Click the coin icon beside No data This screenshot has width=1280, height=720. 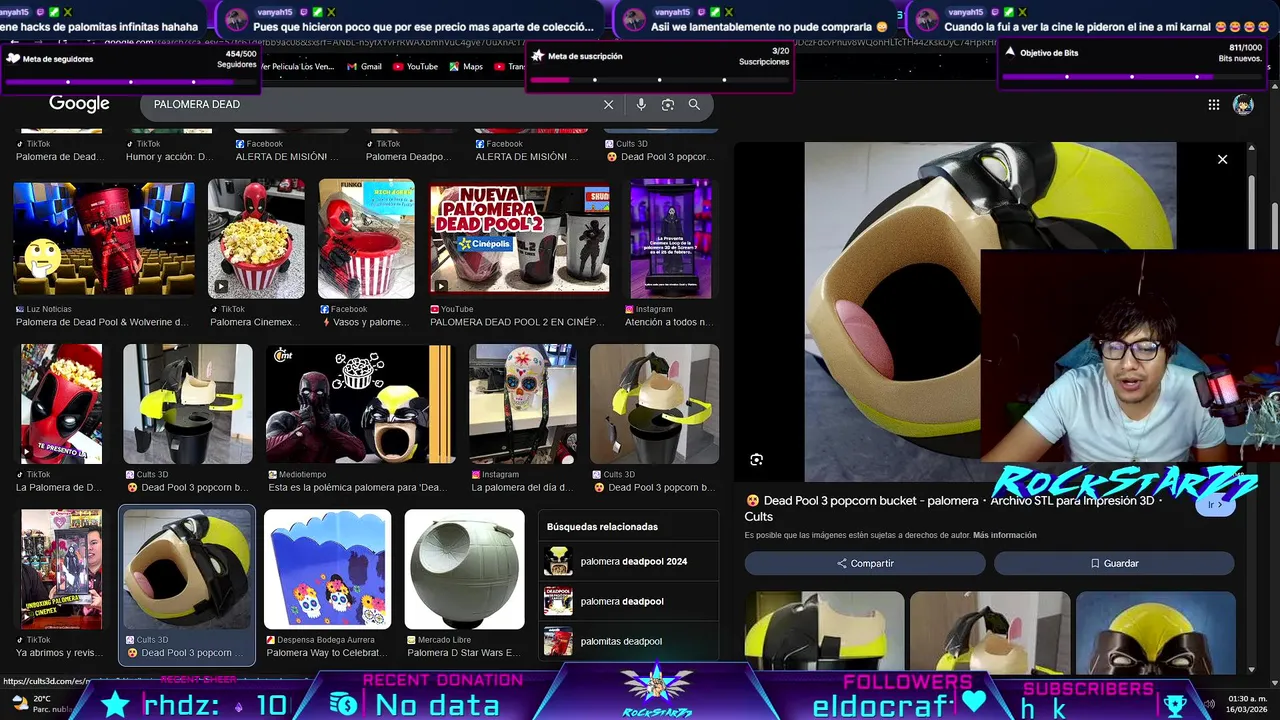[x=344, y=704]
